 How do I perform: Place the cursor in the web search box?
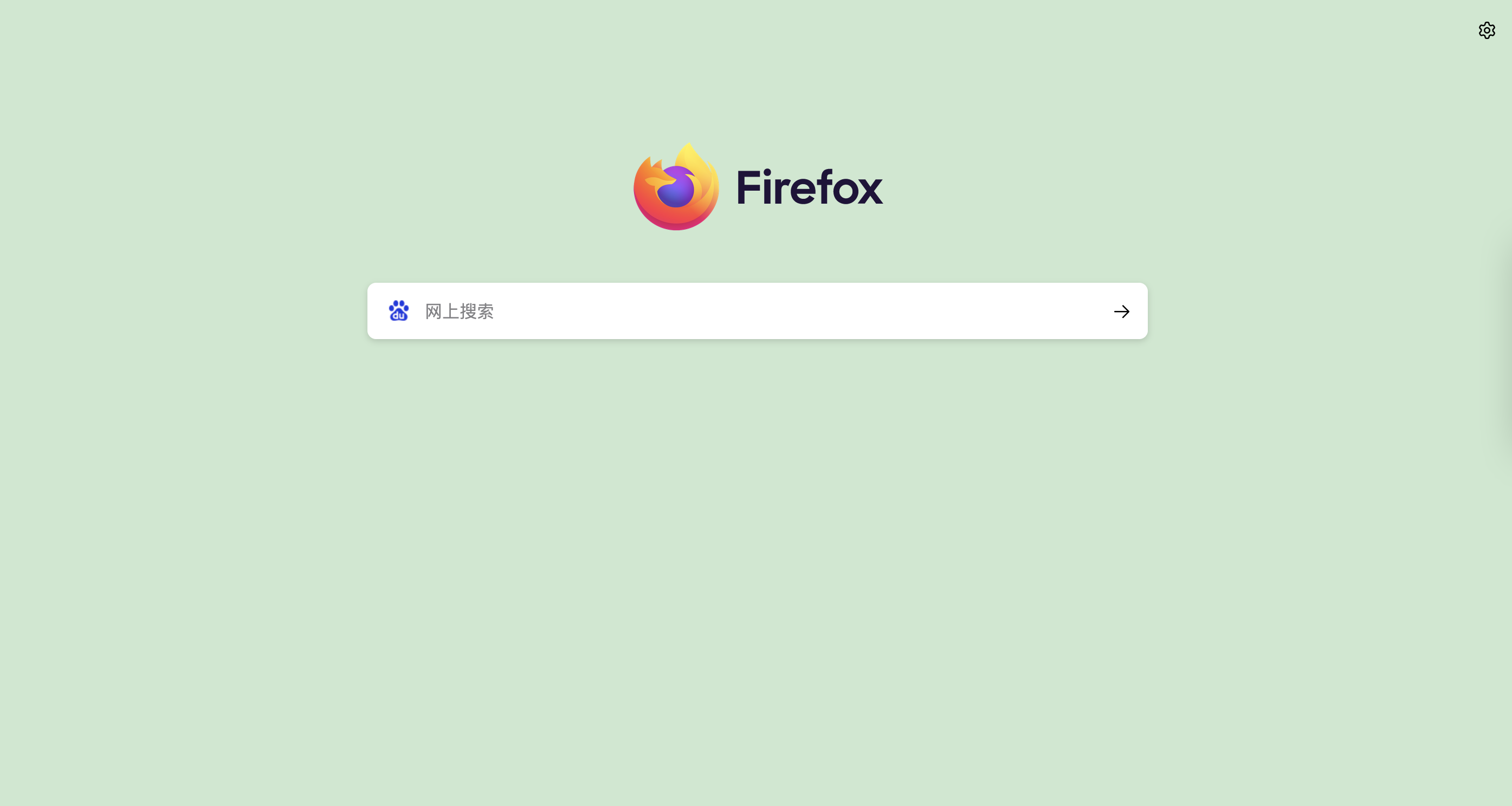point(757,311)
